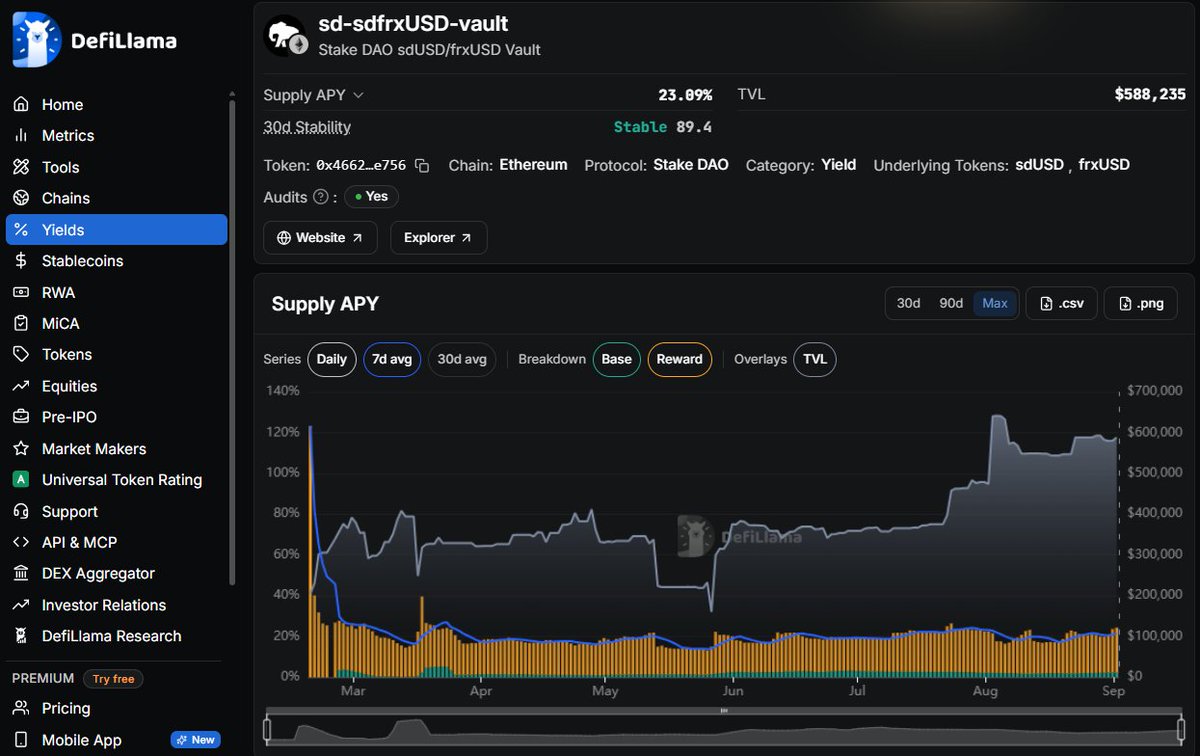The width and height of the screenshot is (1200, 756).
Task: Click the RWA banknote icon
Action: (x=21, y=292)
